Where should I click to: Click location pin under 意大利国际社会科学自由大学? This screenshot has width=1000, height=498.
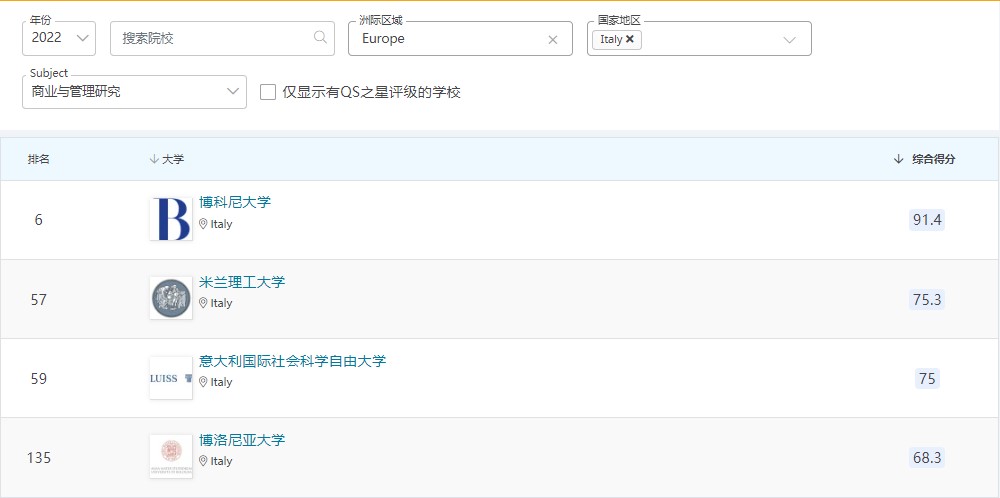click(203, 382)
